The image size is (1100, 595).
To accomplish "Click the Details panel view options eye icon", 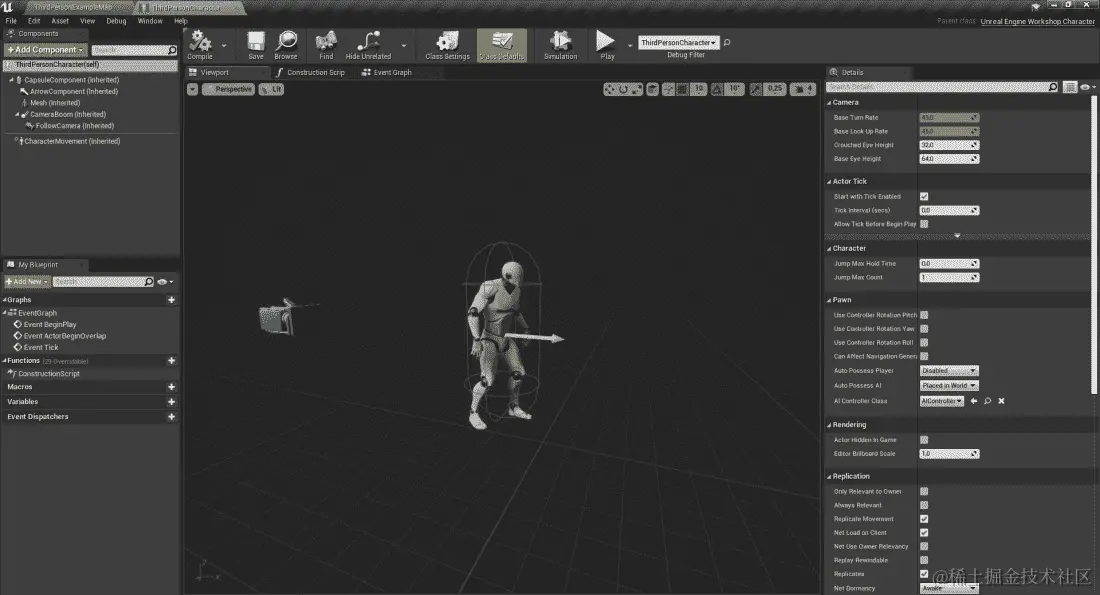I will click(1087, 87).
